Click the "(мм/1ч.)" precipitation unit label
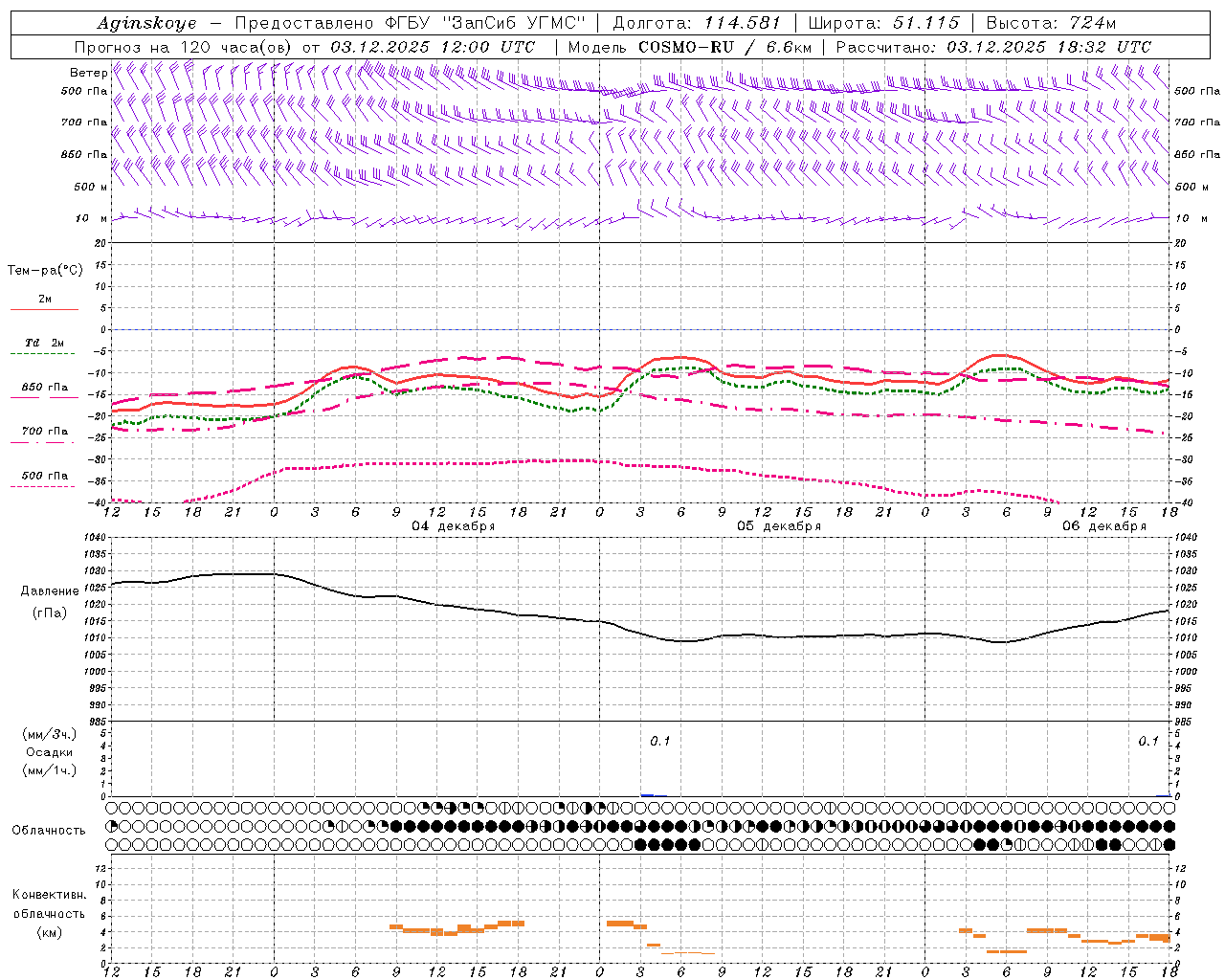The width and height of the screenshot is (1225, 980). [x=49, y=770]
